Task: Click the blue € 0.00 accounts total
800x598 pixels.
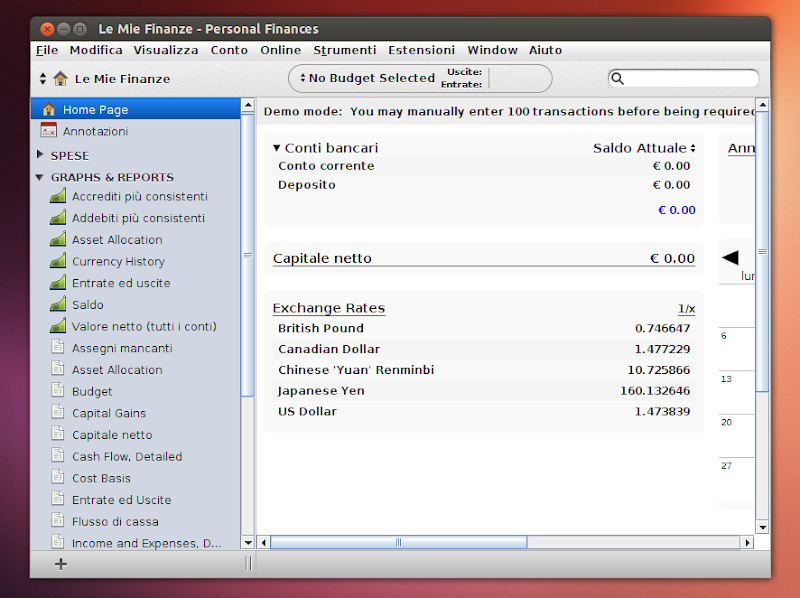Action: coord(677,210)
